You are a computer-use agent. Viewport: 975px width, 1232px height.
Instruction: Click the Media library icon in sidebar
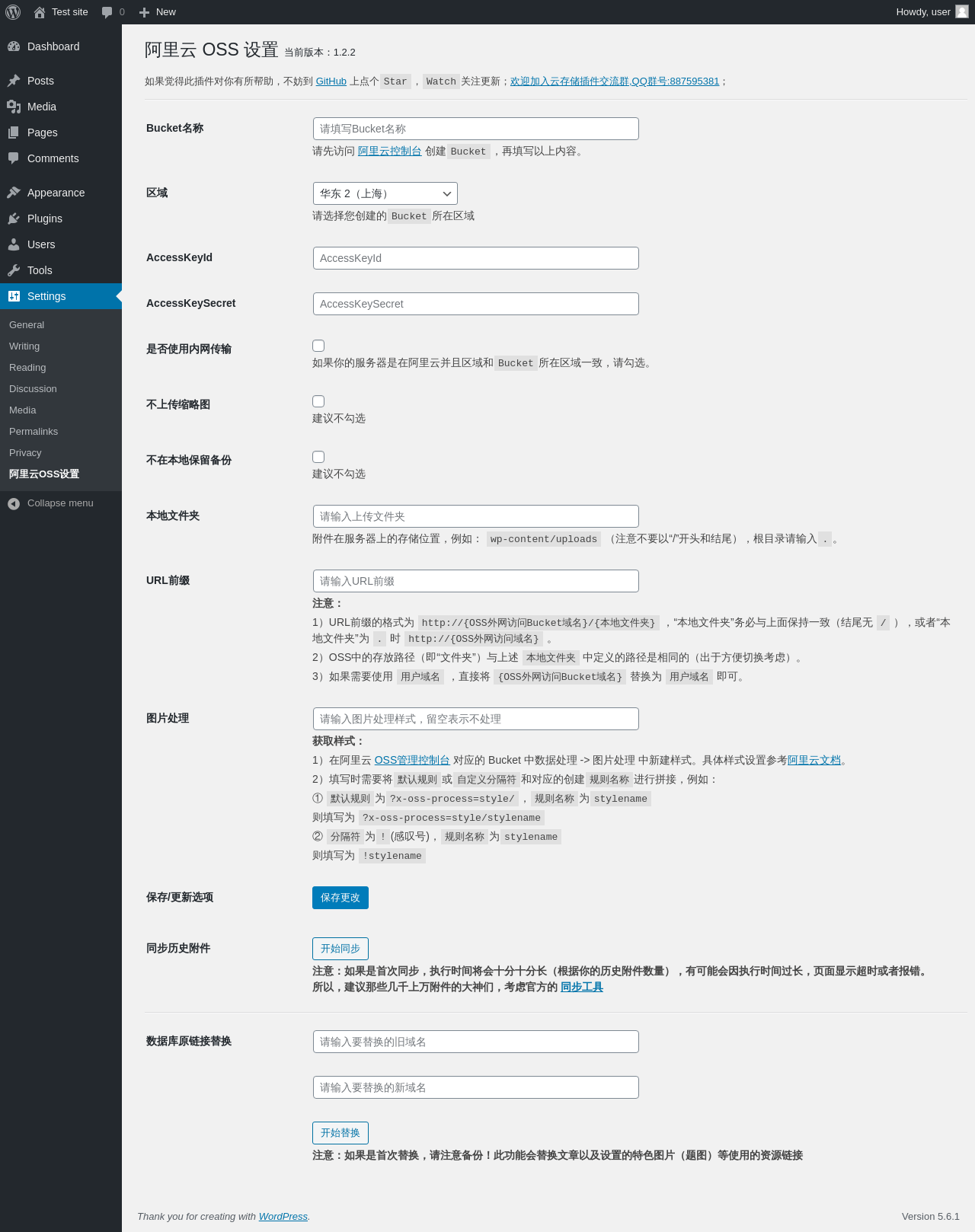14,107
